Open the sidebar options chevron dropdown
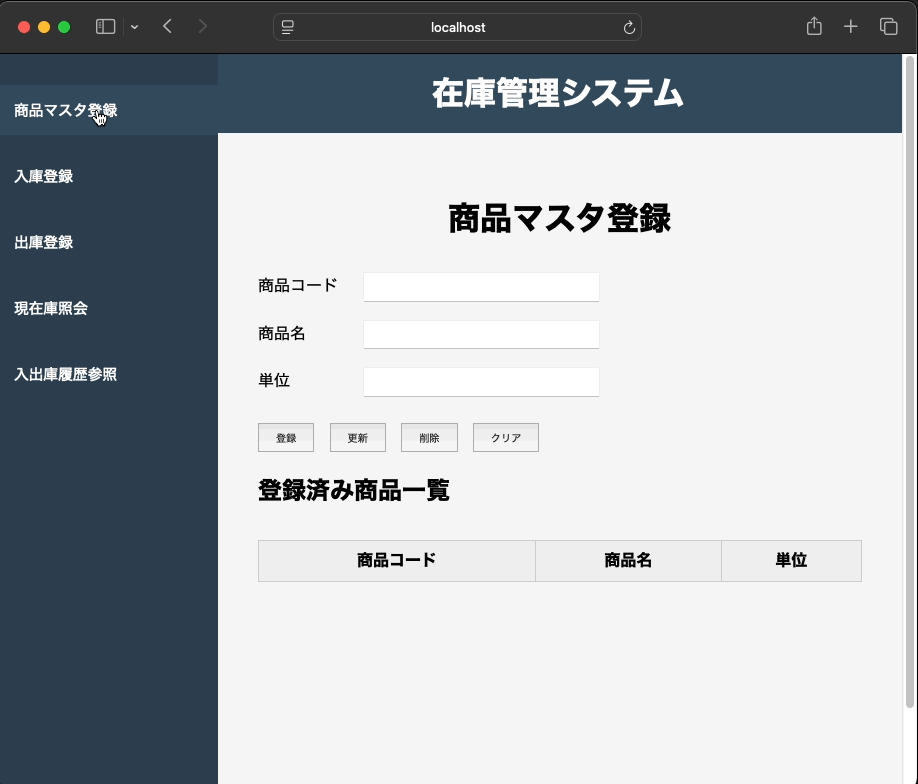918x784 pixels. (x=135, y=27)
